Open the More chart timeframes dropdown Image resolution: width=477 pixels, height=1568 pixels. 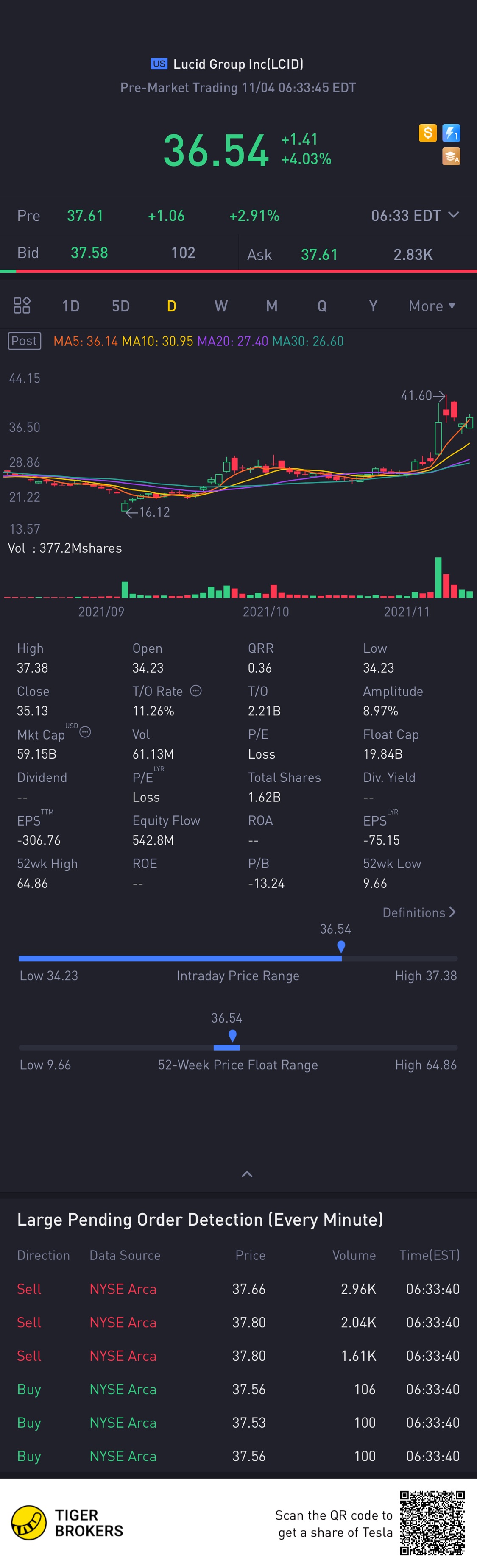tap(432, 306)
